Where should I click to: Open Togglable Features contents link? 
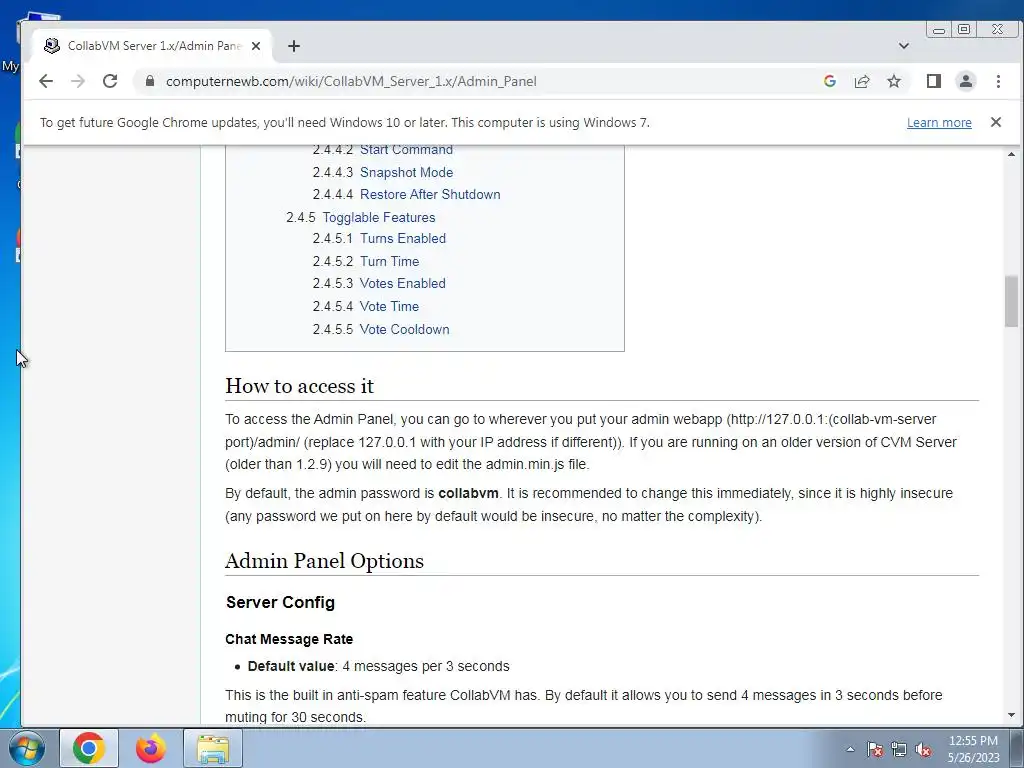379,217
